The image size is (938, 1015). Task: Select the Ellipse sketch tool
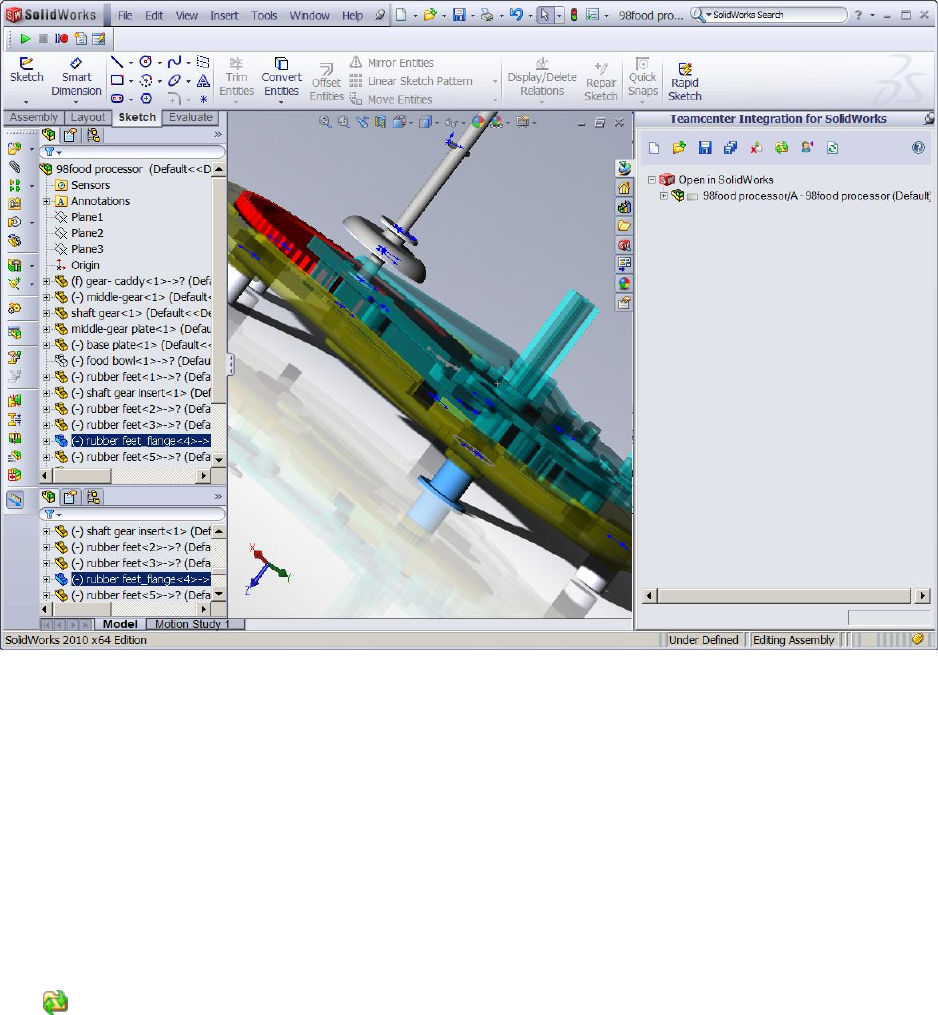point(174,80)
